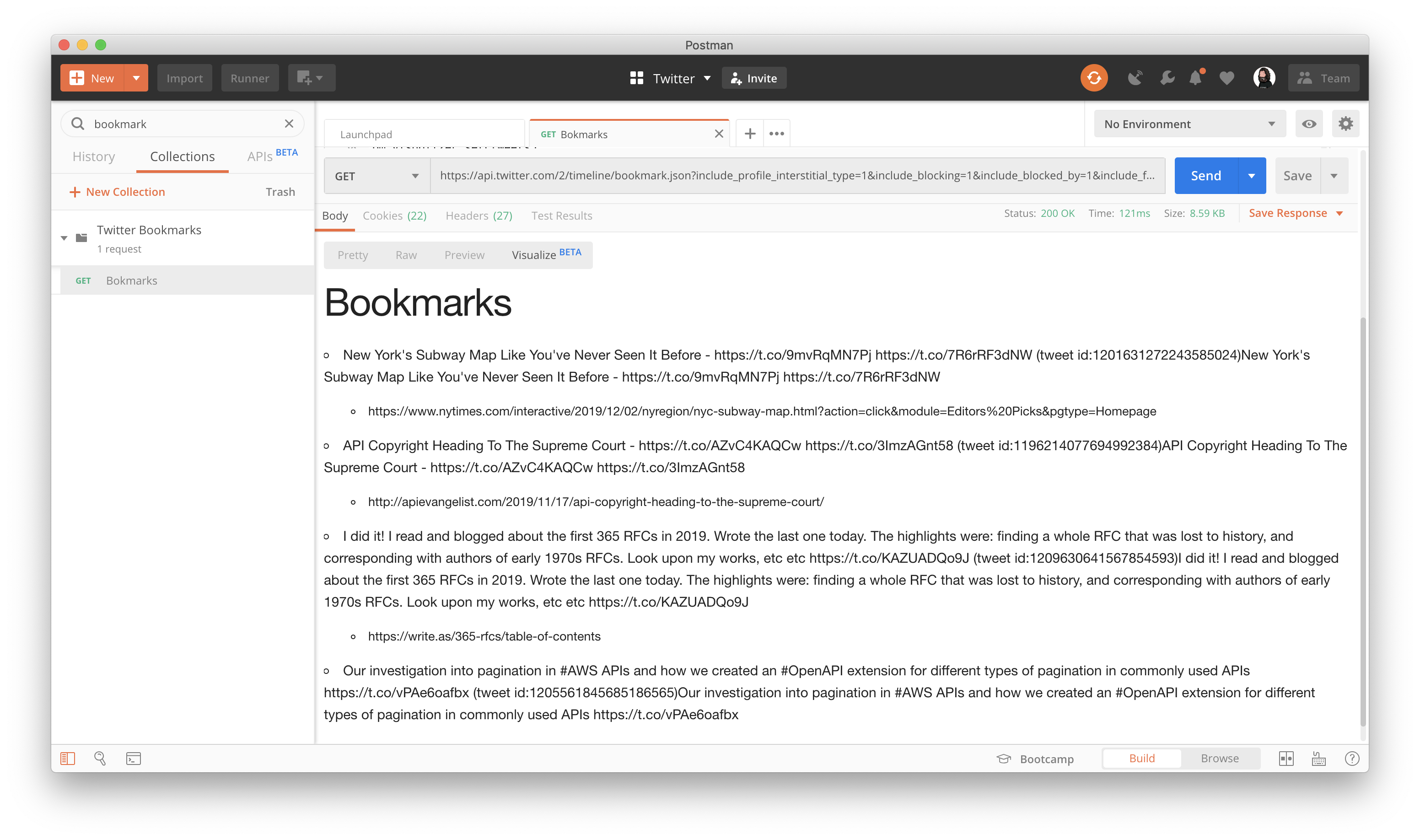
Task: Open the notifications bell
Action: [x=1196, y=78]
